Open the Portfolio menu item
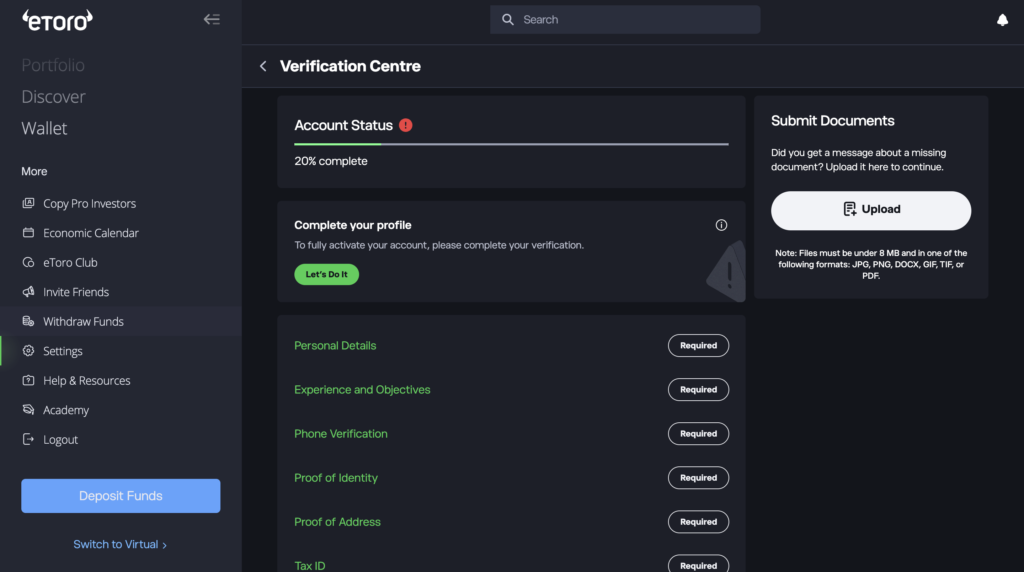 tap(53, 65)
